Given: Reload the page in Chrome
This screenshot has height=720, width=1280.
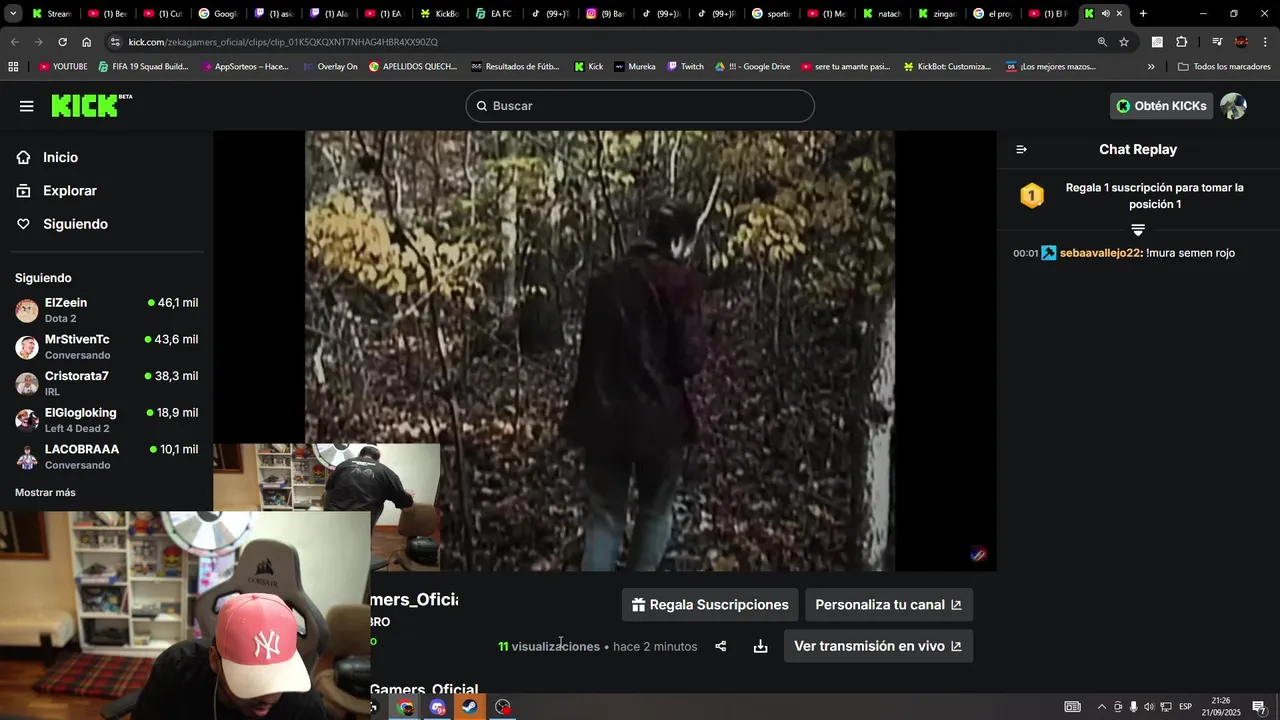Looking at the screenshot, I should (62, 42).
